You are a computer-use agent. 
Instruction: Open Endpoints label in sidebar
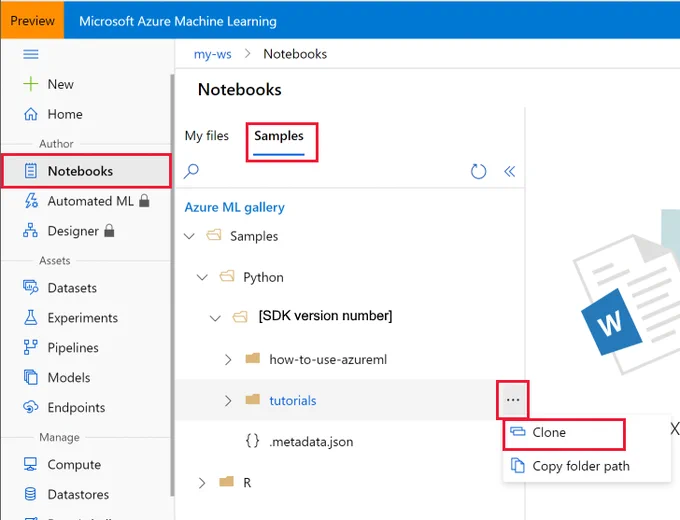click(x=76, y=408)
